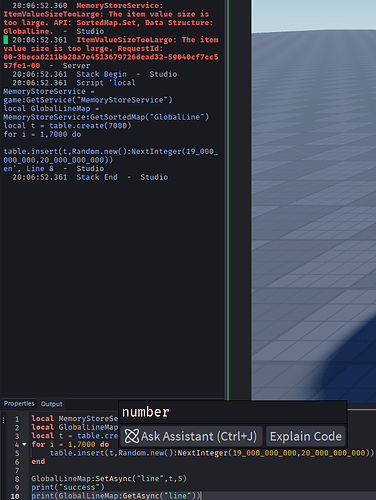The height and width of the screenshot is (500, 376).
Task: Switch to the Properties tab
Action: [x=19, y=404]
